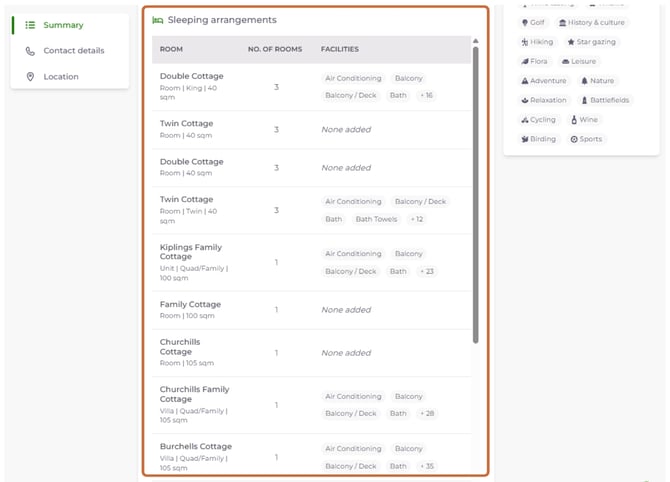The height and width of the screenshot is (482, 670).
Task: Click 'None added' in Family Cottage row
Action: pos(346,310)
